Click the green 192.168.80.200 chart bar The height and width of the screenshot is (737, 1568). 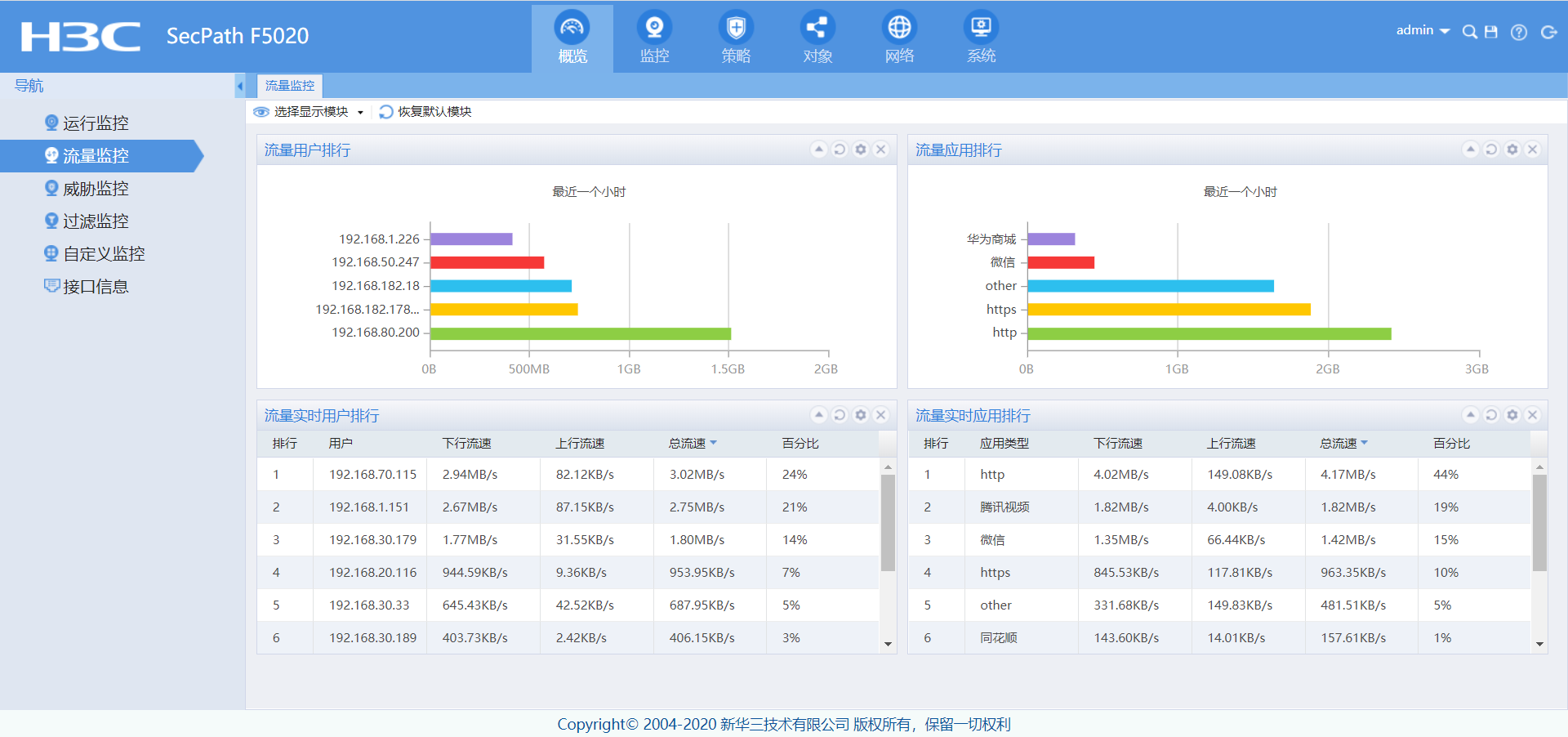(580, 333)
